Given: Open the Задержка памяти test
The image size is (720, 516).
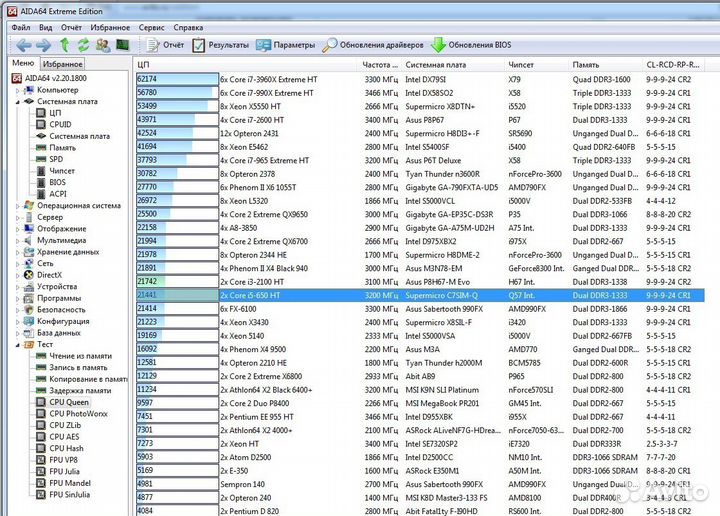Looking at the screenshot, I should tap(73, 391).
